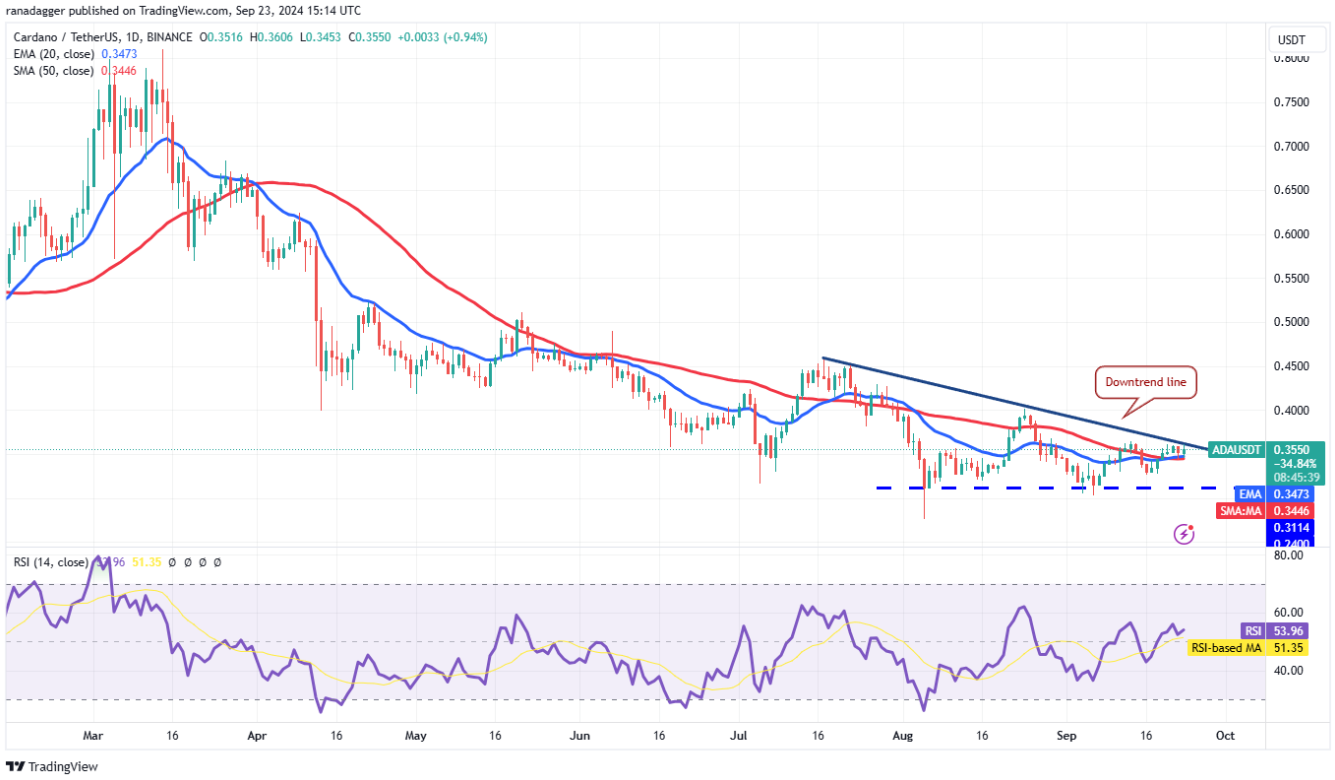Click the 0.7500 price scale value
Screen dimensions: 1335x780
(x=1291, y=102)
